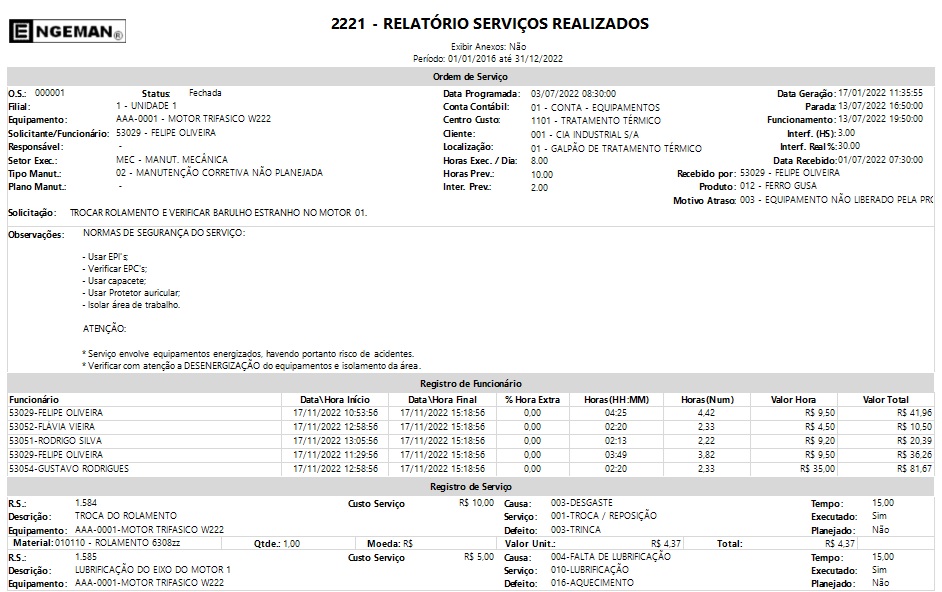Click the Motivo Atraso value text
The height and width of the screenshot is (592, 942).
click(836, 201)
